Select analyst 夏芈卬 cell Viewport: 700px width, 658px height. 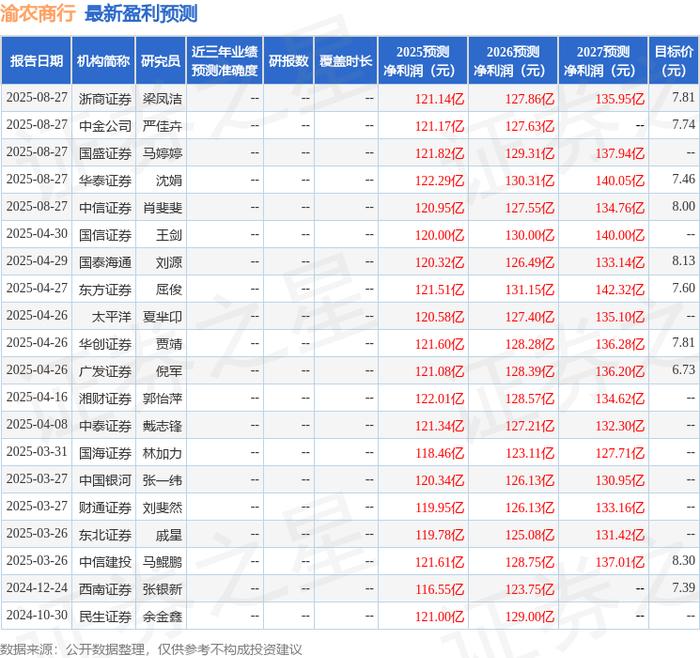(x=162, y=317)
